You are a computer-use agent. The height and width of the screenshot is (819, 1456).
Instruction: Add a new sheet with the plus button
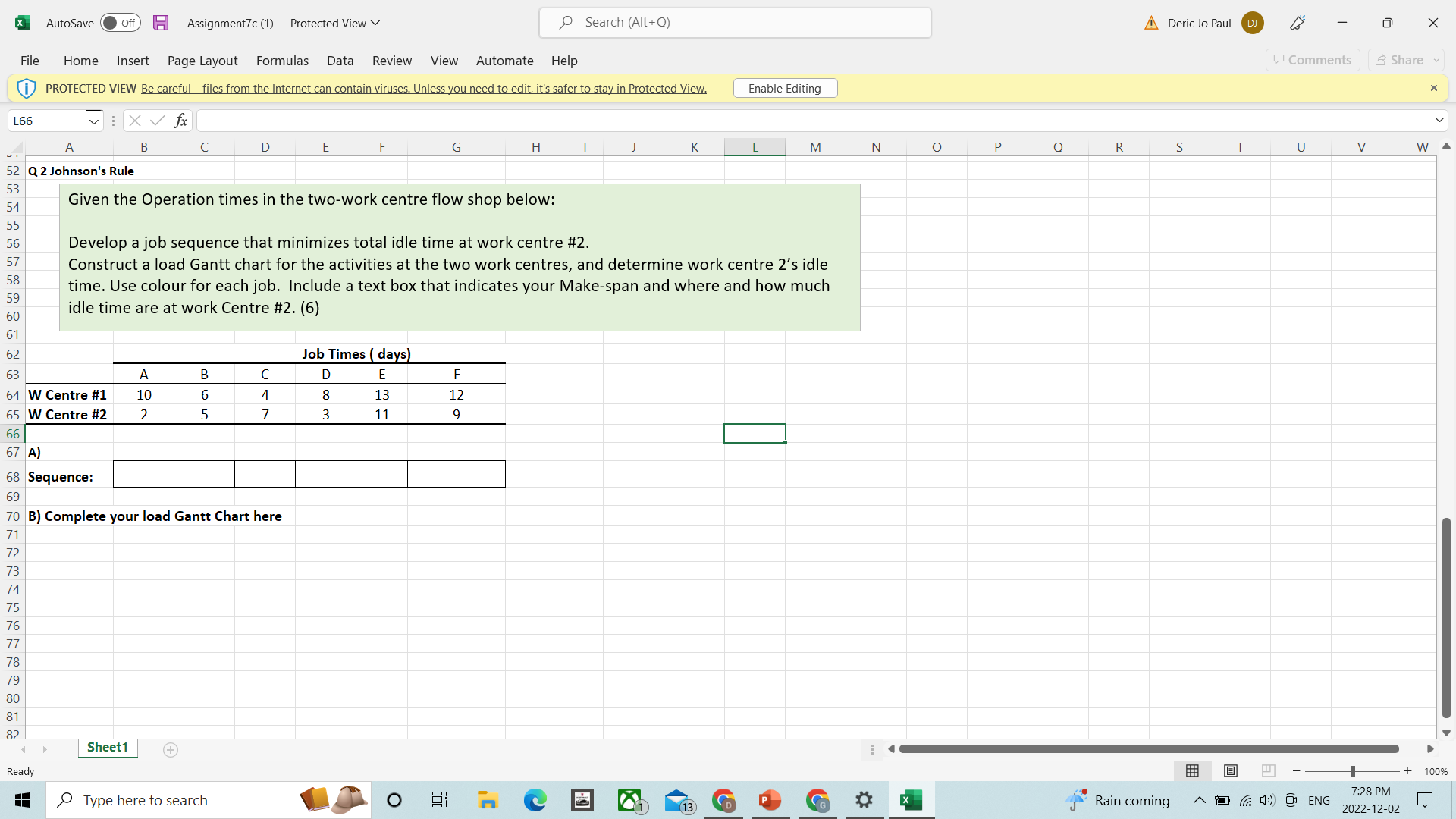[x=170, y=749]
